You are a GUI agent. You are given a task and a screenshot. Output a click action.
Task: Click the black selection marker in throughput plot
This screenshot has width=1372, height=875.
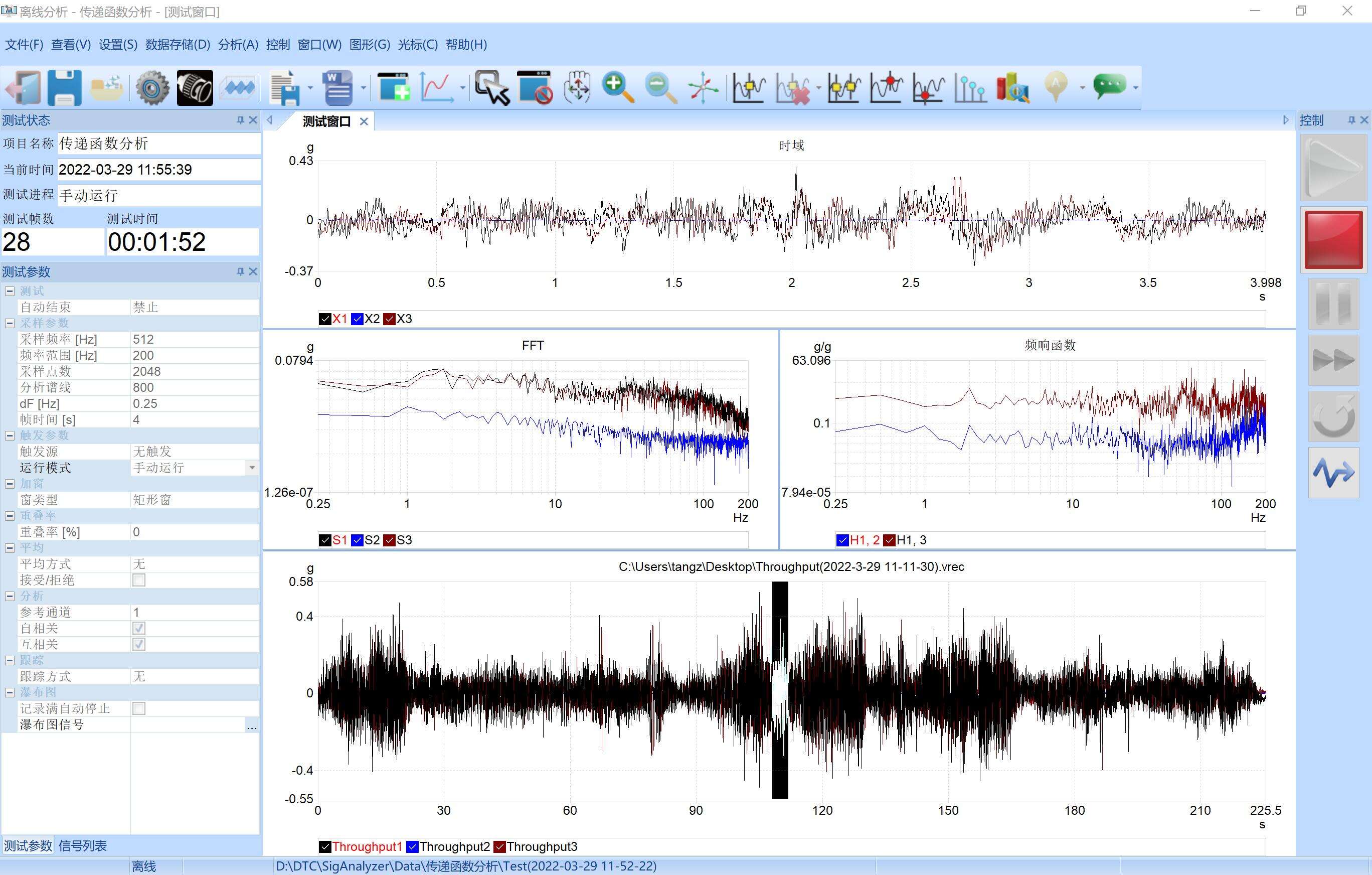[x=779, y=690]
